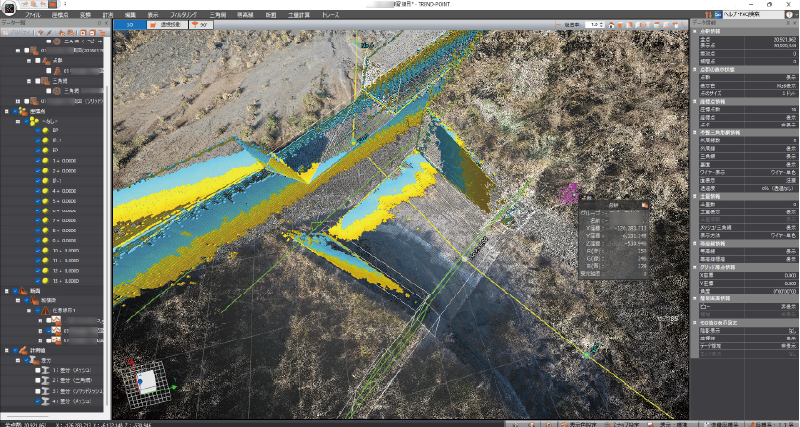The height and width of the screenshot is (427, 800).
Task: Switch to the 3D view tab
Action: pyautogui.click(x=130, y=23)
